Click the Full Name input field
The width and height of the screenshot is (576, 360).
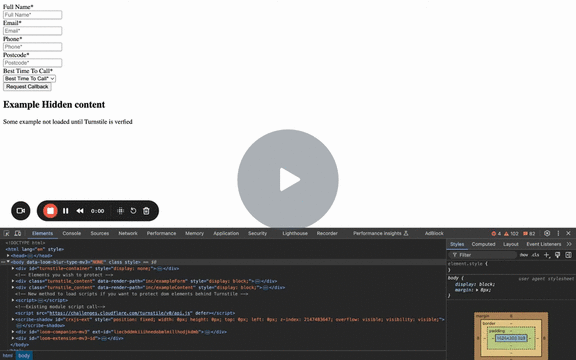pos(32,15)
